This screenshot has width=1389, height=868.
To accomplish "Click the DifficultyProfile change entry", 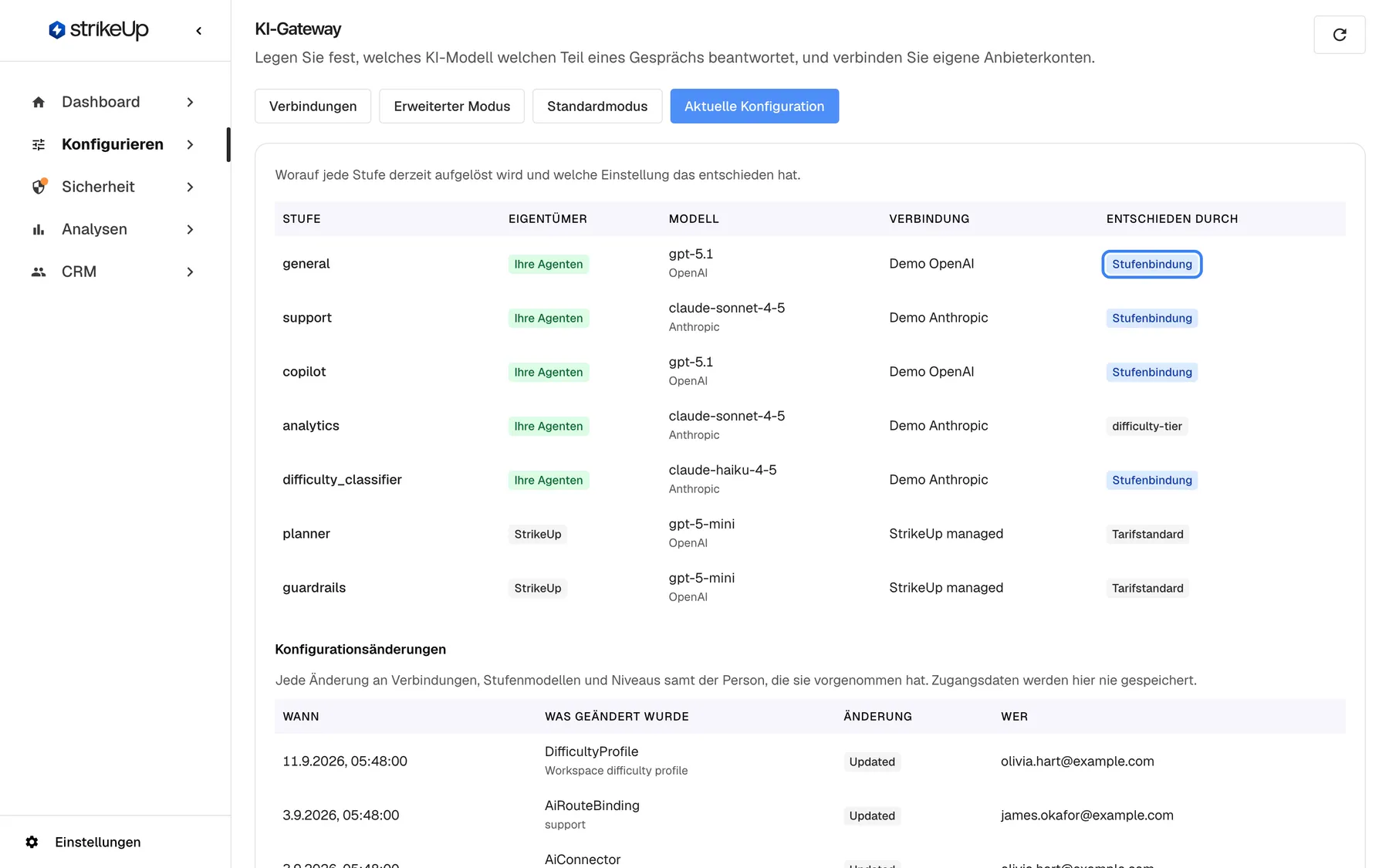I will point(616,760).
